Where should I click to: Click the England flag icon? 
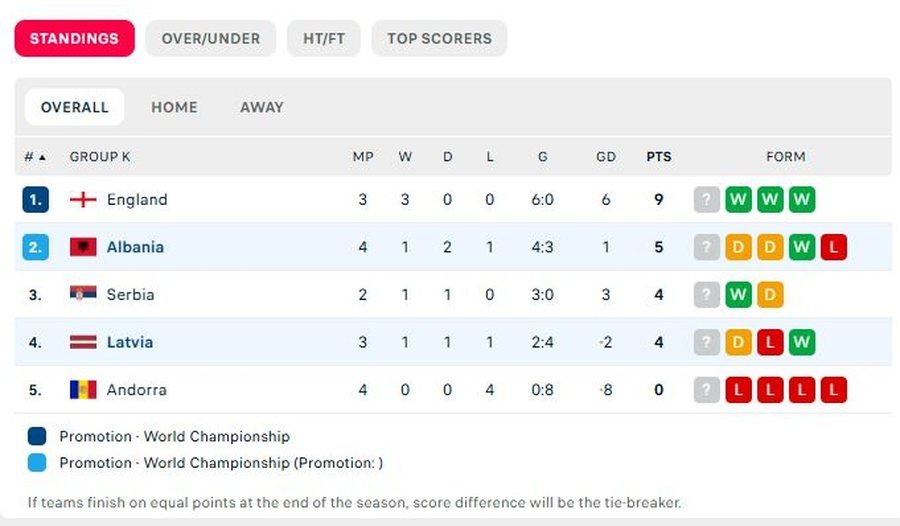pyautogui.click(x=83, y=199)
